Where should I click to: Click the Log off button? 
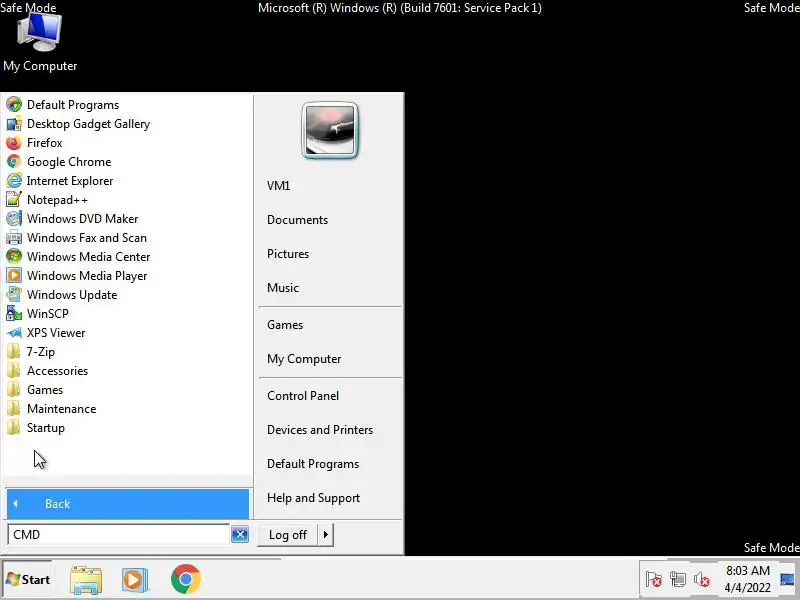(288, 535)
